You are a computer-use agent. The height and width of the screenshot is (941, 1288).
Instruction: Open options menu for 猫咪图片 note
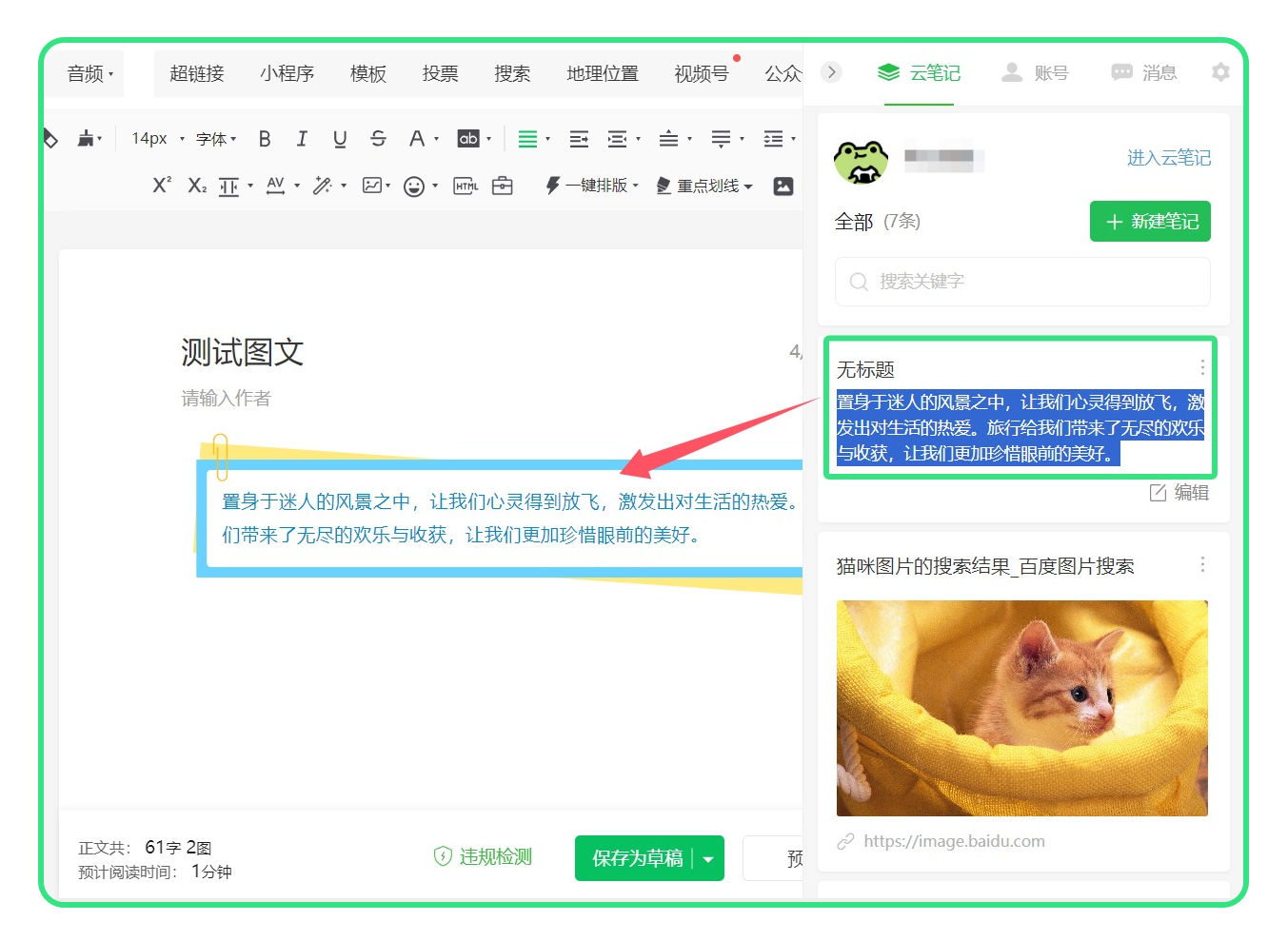(1202, 564)
